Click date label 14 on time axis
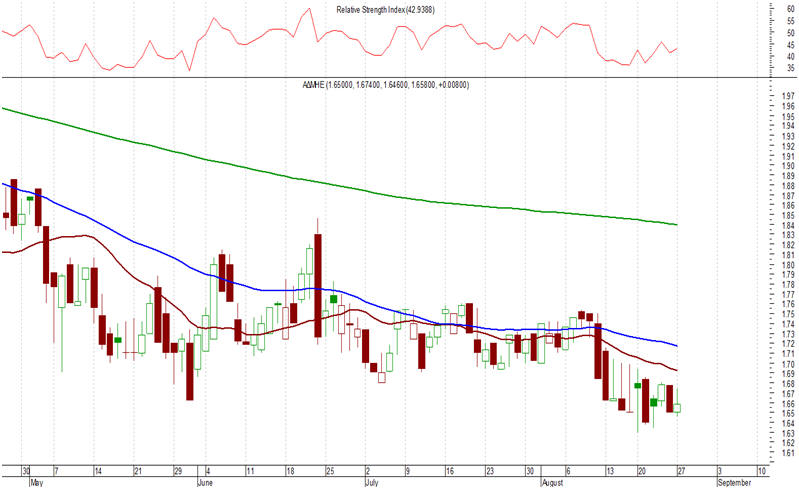Image resolution: width=799 pixels, height=489 pixels. [x=98, y=471]
